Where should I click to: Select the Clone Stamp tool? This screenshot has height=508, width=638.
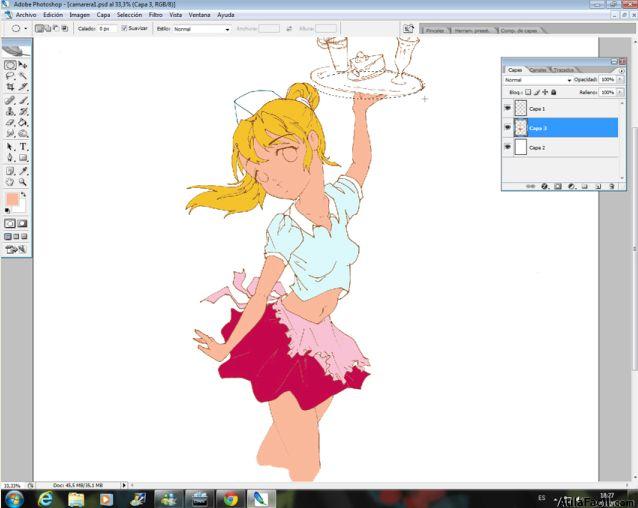pyautogui.click(x=10, y=111)
